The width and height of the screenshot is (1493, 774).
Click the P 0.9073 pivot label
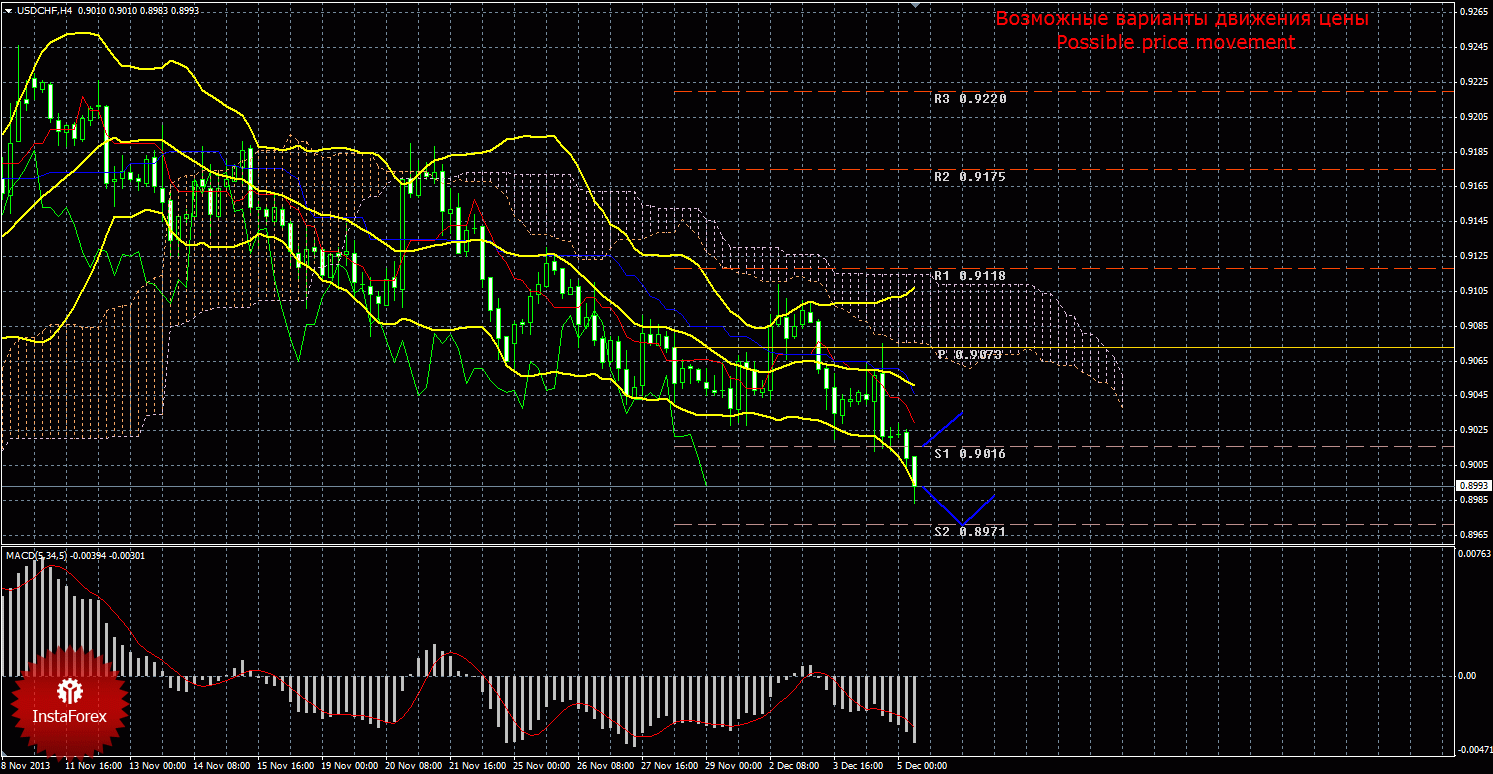point(970,354)
